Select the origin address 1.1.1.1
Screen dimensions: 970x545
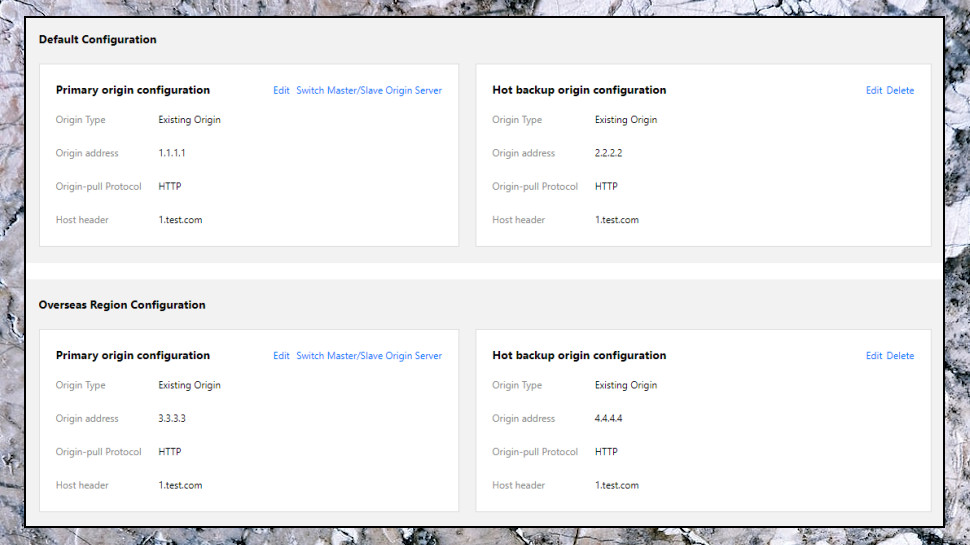pyautogui.click(x=172, y=153)
